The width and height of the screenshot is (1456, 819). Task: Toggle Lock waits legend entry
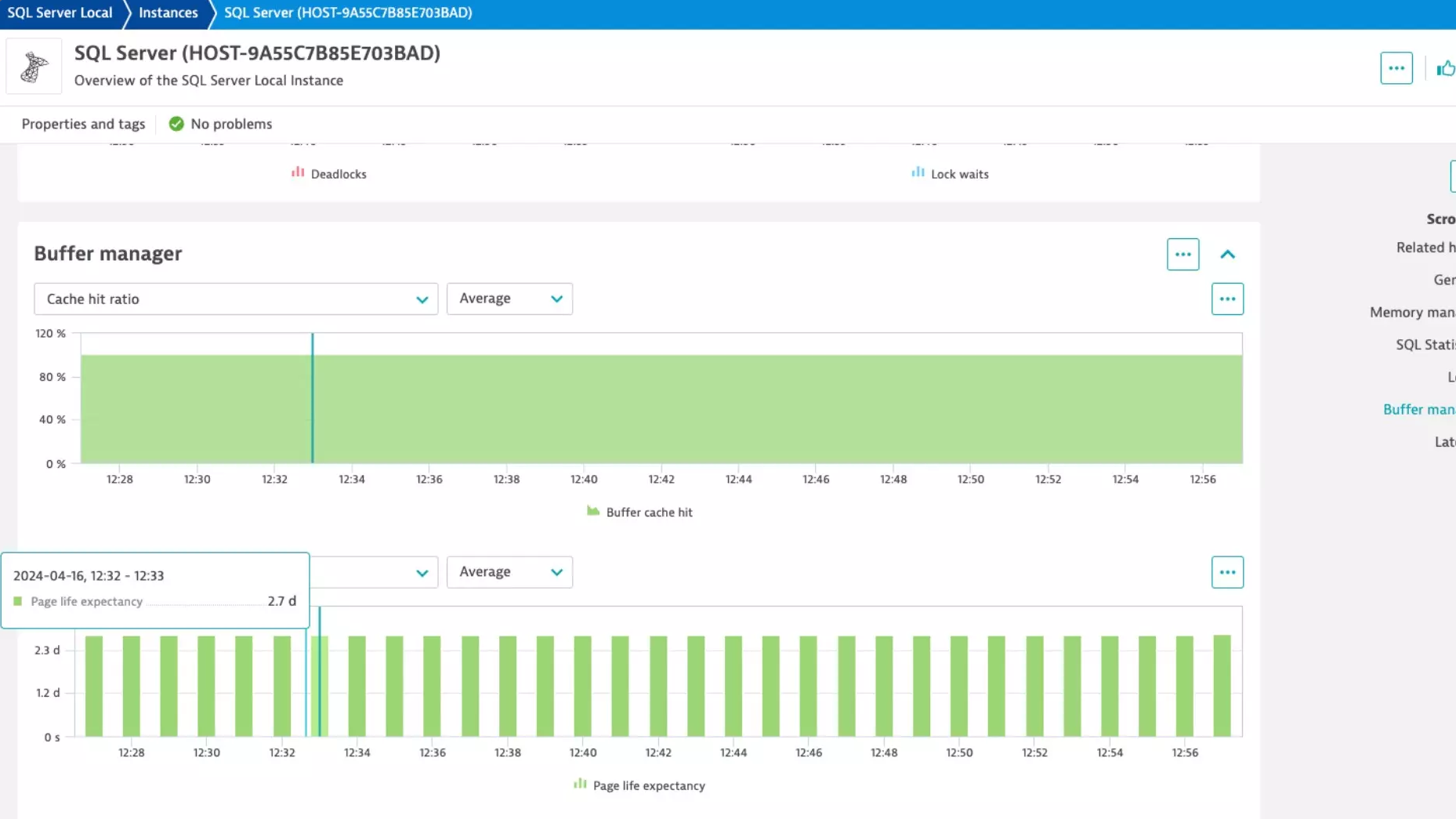click(950, 174)
